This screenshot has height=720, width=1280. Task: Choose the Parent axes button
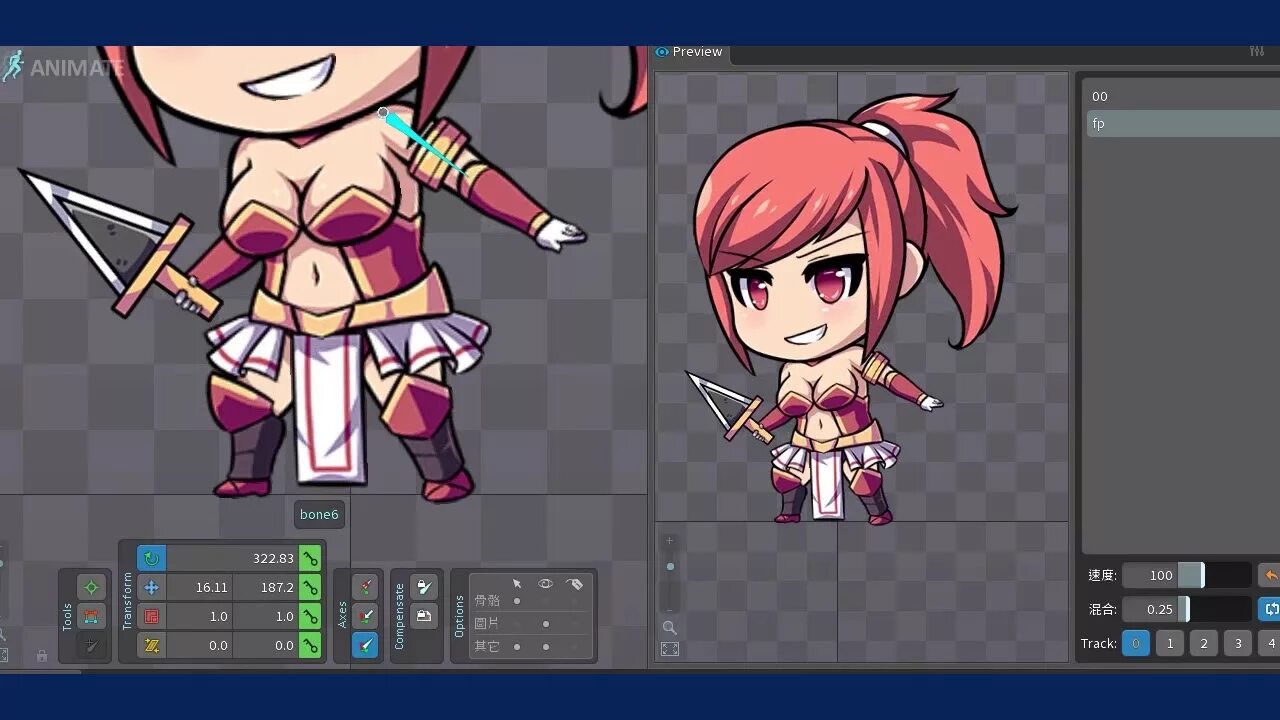(365, 616)
